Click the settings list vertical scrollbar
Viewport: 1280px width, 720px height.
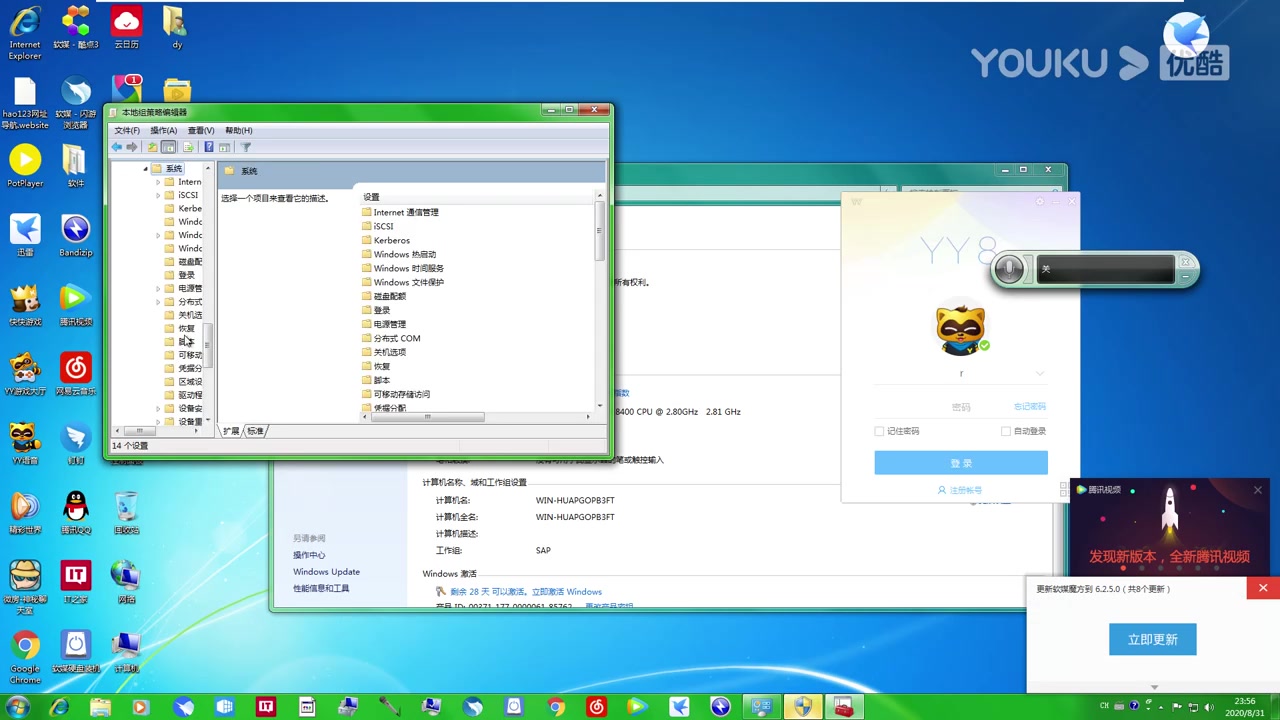pyautogui.click(x=599, y=231)
